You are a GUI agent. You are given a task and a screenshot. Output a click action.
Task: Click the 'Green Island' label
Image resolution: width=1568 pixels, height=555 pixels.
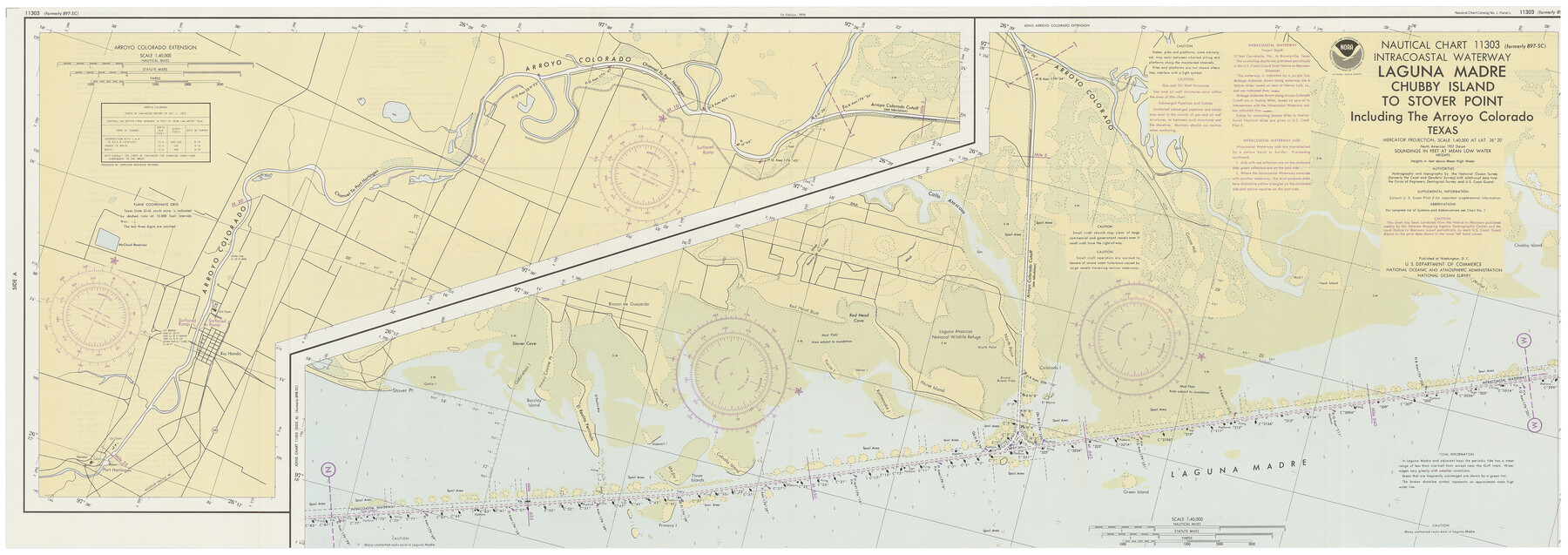1135,492
